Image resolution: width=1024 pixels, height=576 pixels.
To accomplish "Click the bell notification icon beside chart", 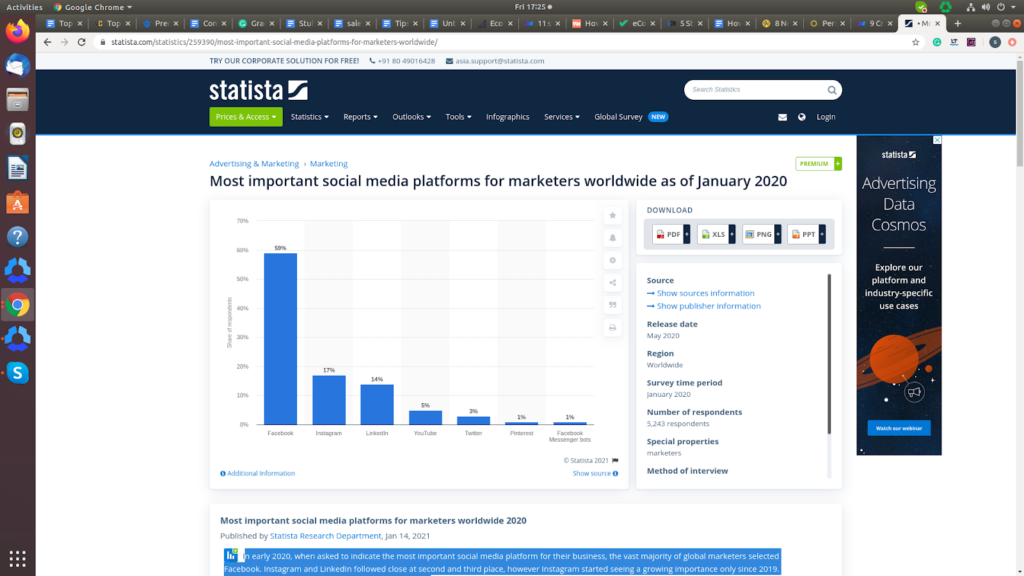I will [613, 238].
